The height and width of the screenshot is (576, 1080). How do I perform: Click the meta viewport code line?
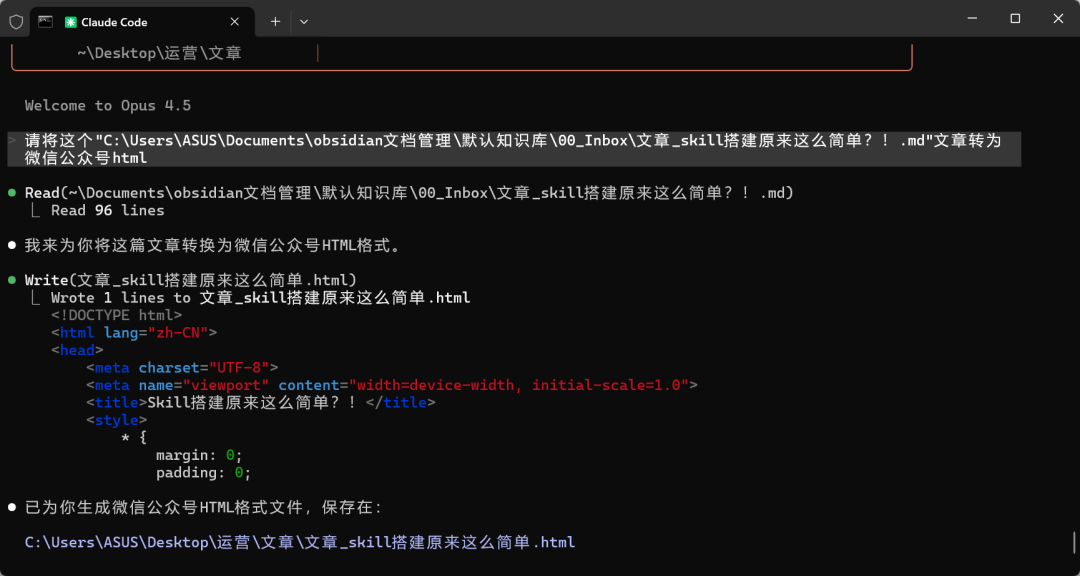point(392,385)
